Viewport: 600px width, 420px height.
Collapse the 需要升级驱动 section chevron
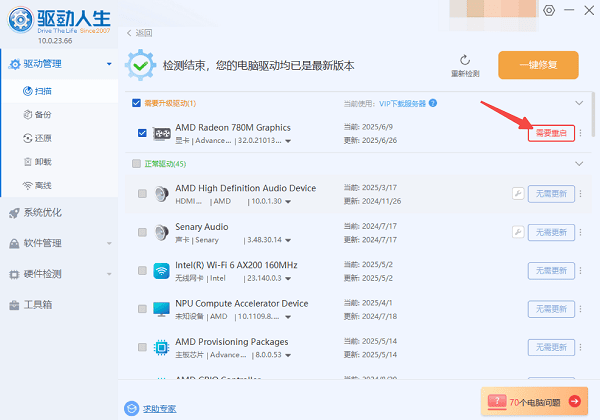pos(579,103)
